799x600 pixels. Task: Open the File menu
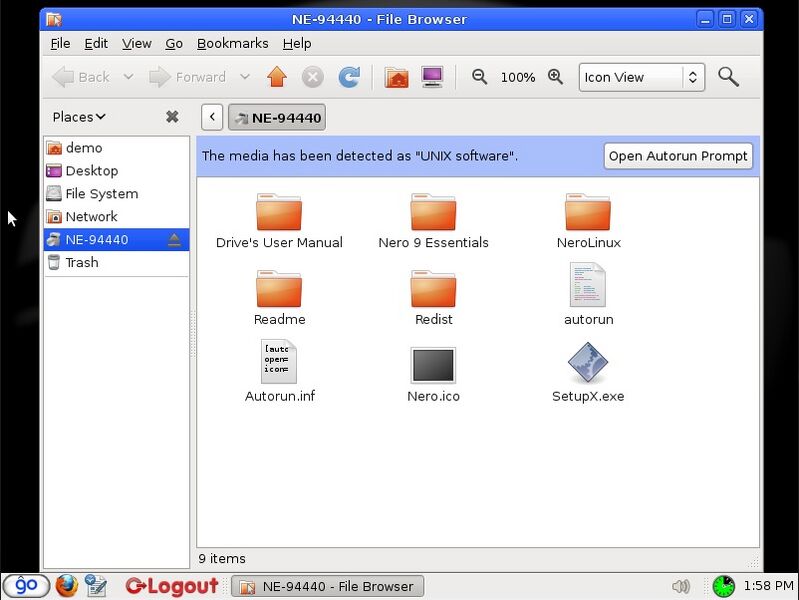pos(60,44)
